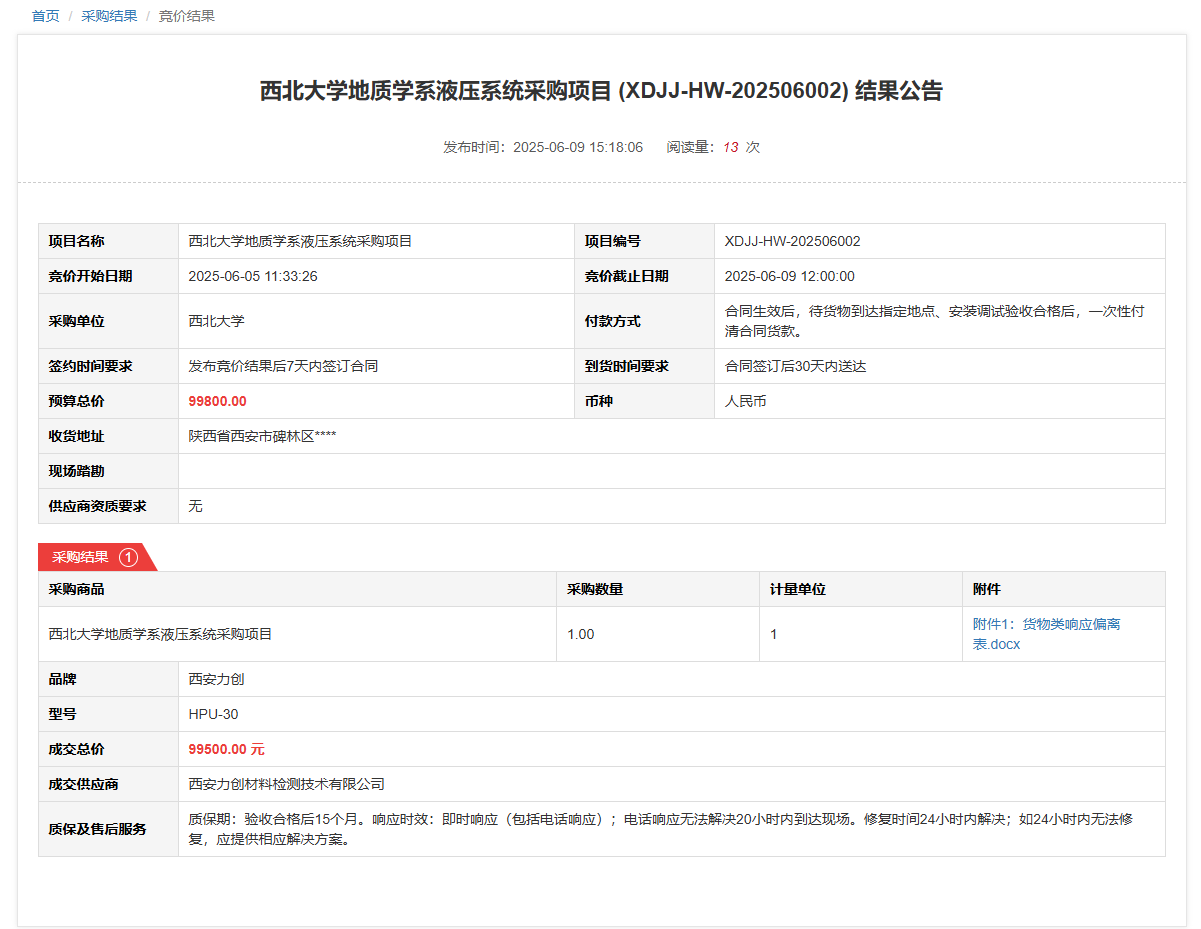This screenshot has width=1201, height=929.
Task: Click the circled number 1 badge
Action: coord(128,557)
